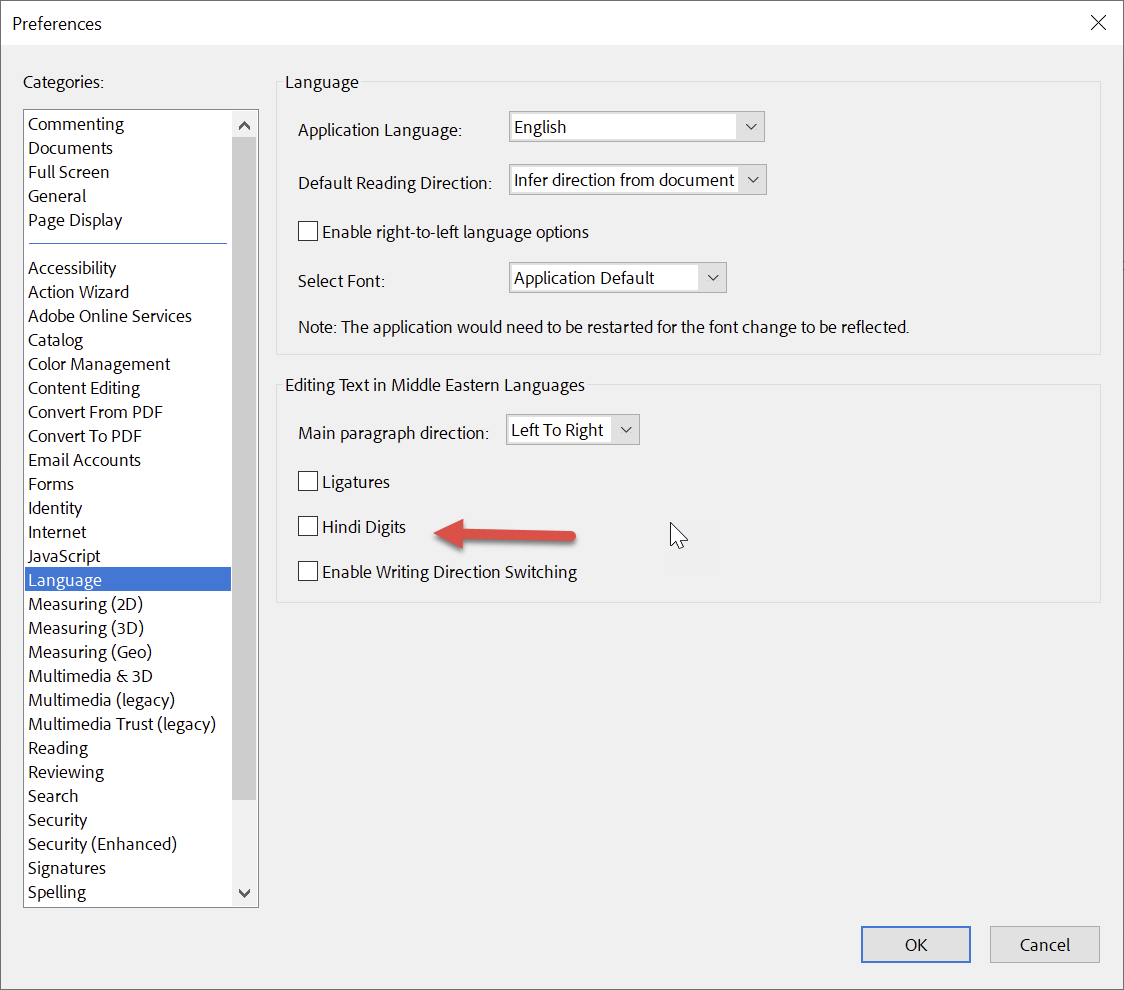Tick the Hindi Digits checkbox
This screenshot has width=1124, height=990.
pos(308,527)
